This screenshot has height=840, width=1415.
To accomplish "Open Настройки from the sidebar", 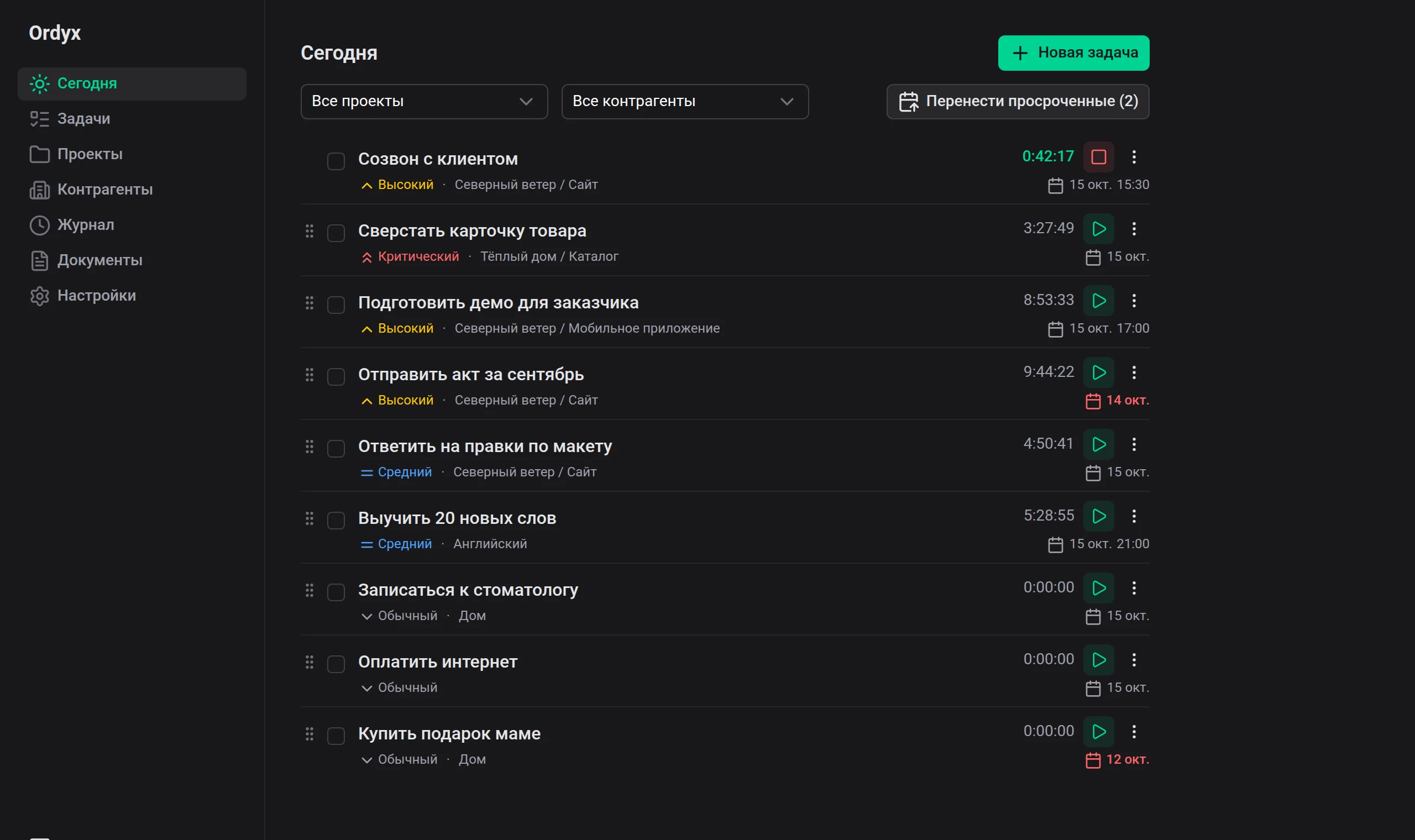I will 132,296.
